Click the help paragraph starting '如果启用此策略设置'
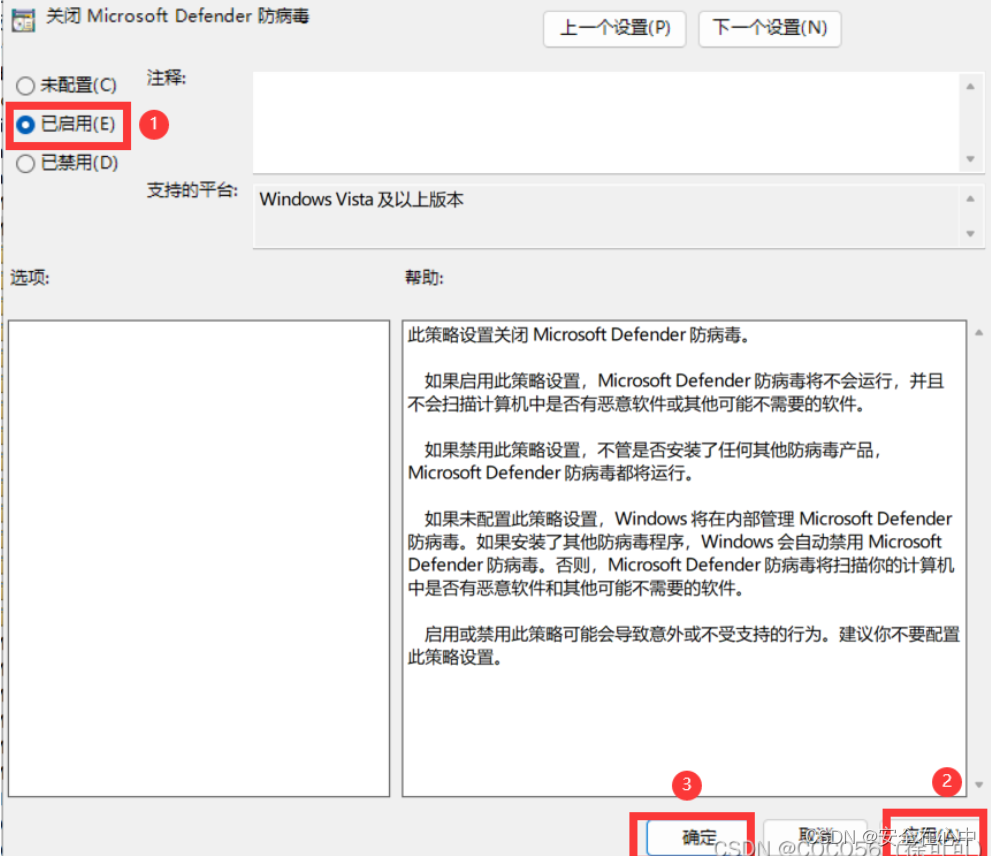The height and width of the screenshot is (856, 991). (x=676, y=392)
